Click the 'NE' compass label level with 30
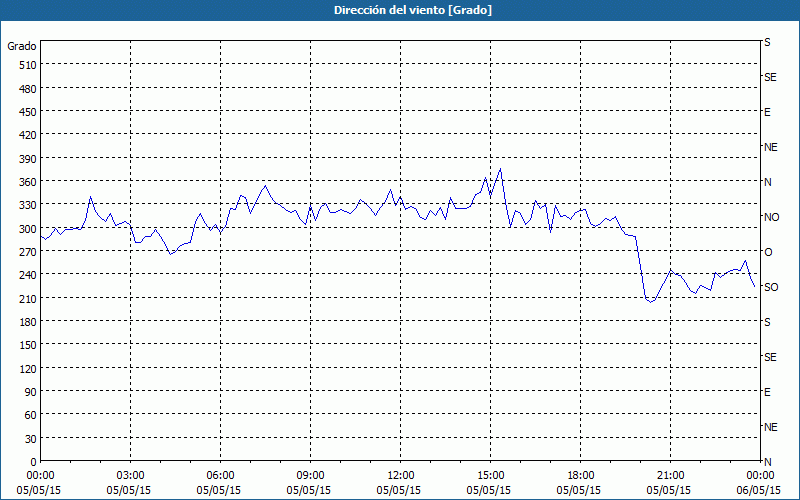Screen dimensions: 800x500 pyautogui.click(x=770, y=427)
